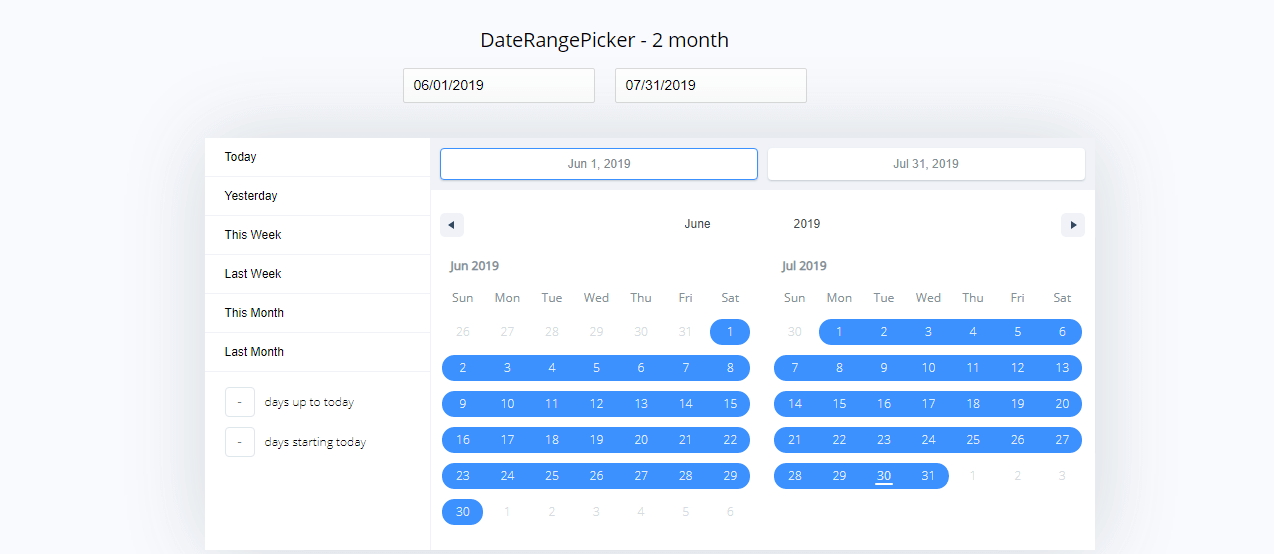Screen dimensions: 1274x554
Task: Click the 07/31/2019 end date input
Action: (x=711, y=85)
